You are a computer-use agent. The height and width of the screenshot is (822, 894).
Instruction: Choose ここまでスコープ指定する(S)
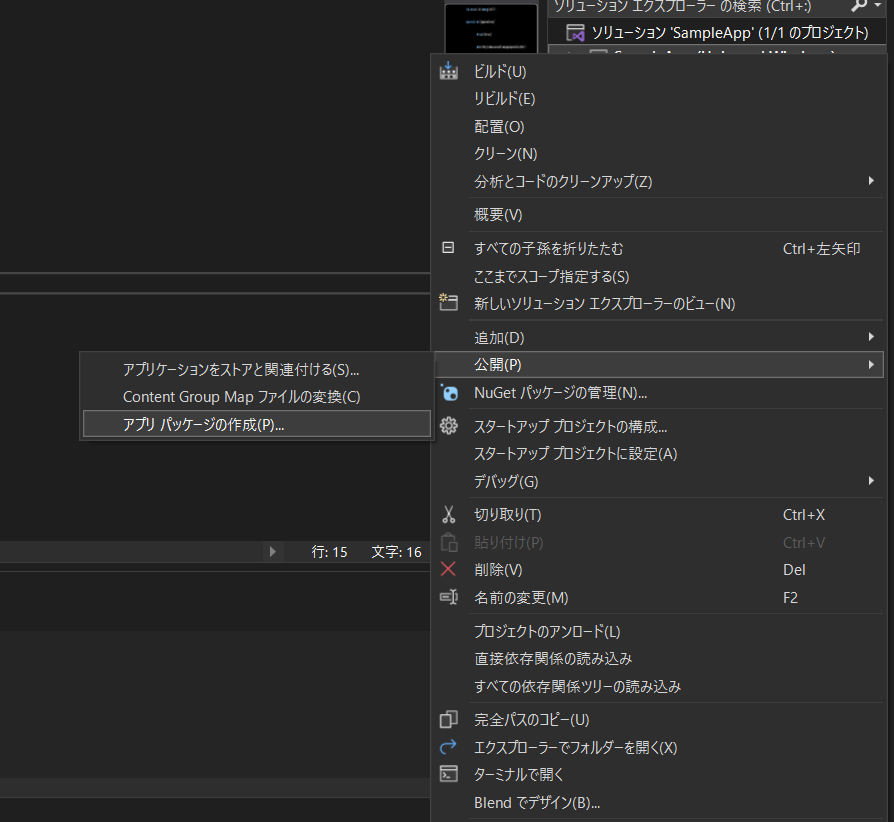coord(659,276)
